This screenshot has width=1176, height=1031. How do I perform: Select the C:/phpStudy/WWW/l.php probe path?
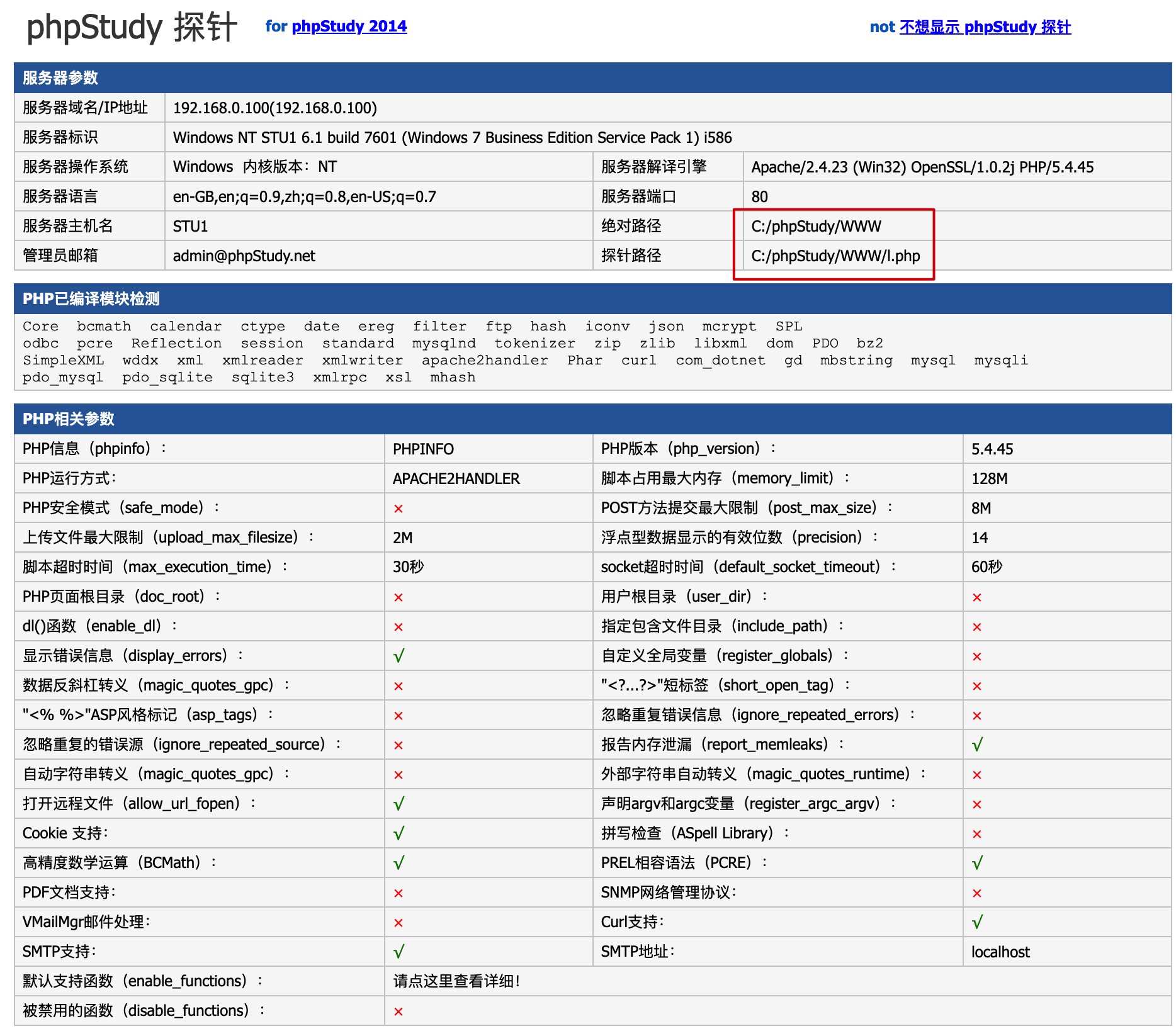[x=835, y=256]
